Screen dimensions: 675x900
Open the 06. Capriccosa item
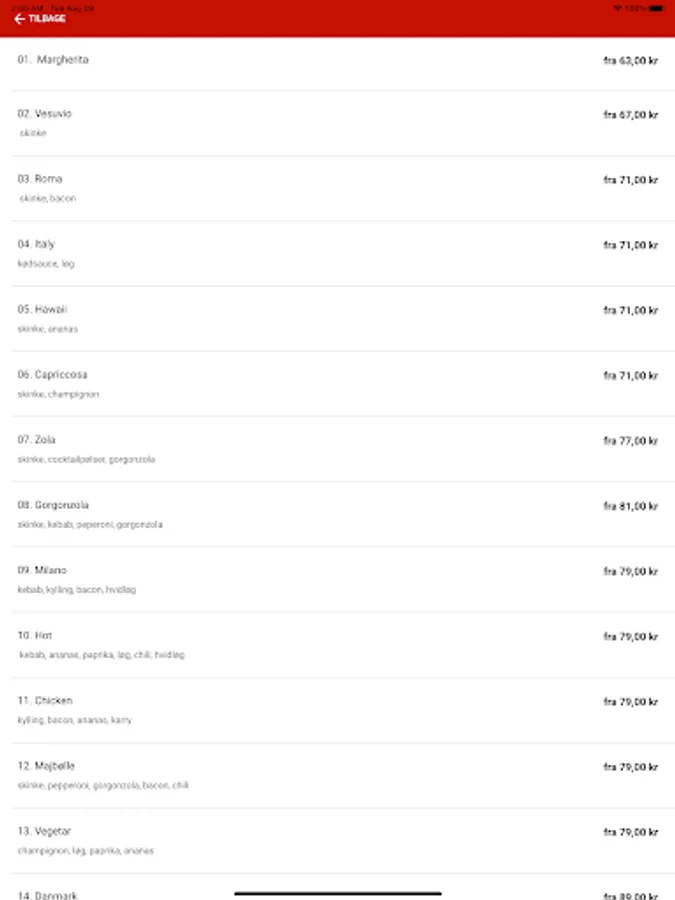pyautogui.click(x=343, y=384)
